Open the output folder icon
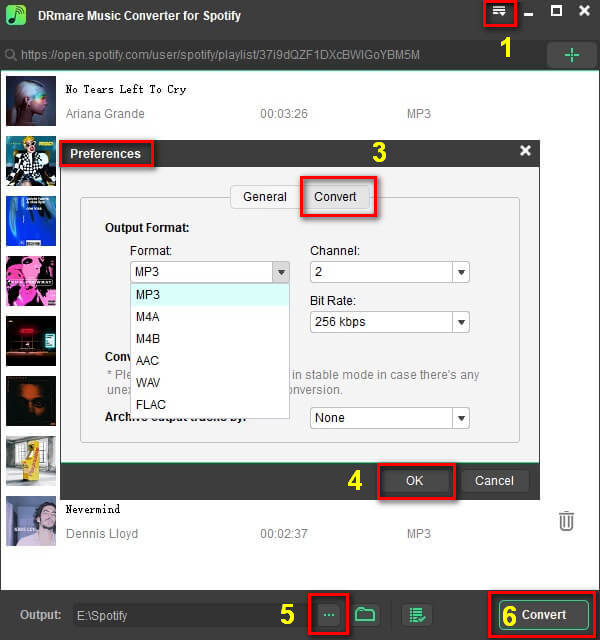600x640 pixels. click(x=365, y=614)
